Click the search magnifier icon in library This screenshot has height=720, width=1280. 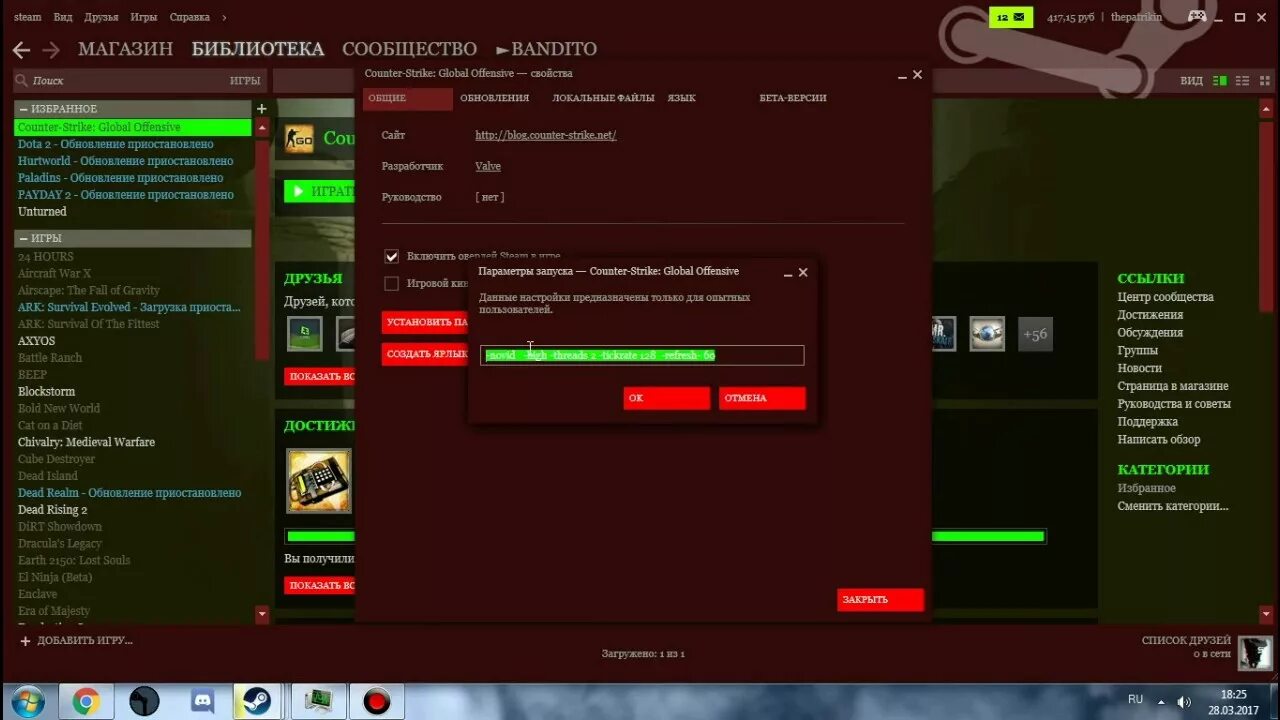(x=21, y=80)
